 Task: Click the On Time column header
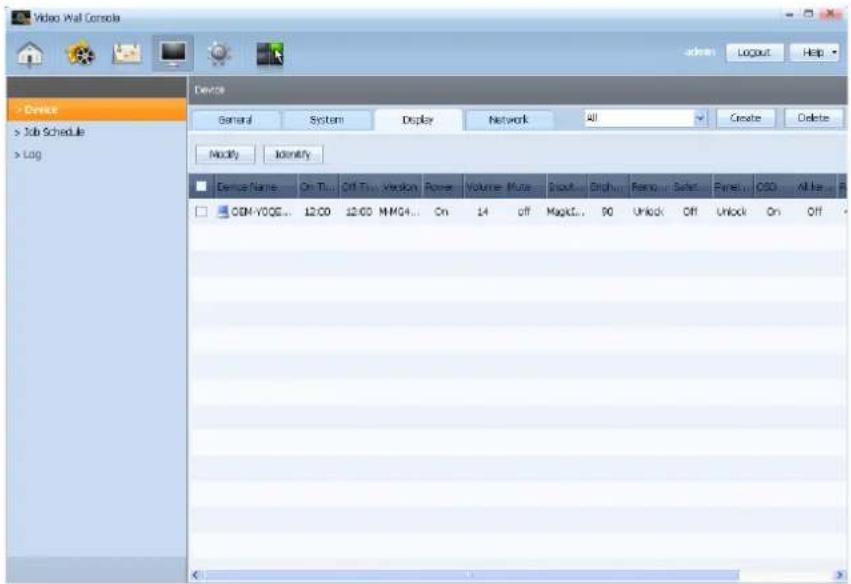point(319,187)
